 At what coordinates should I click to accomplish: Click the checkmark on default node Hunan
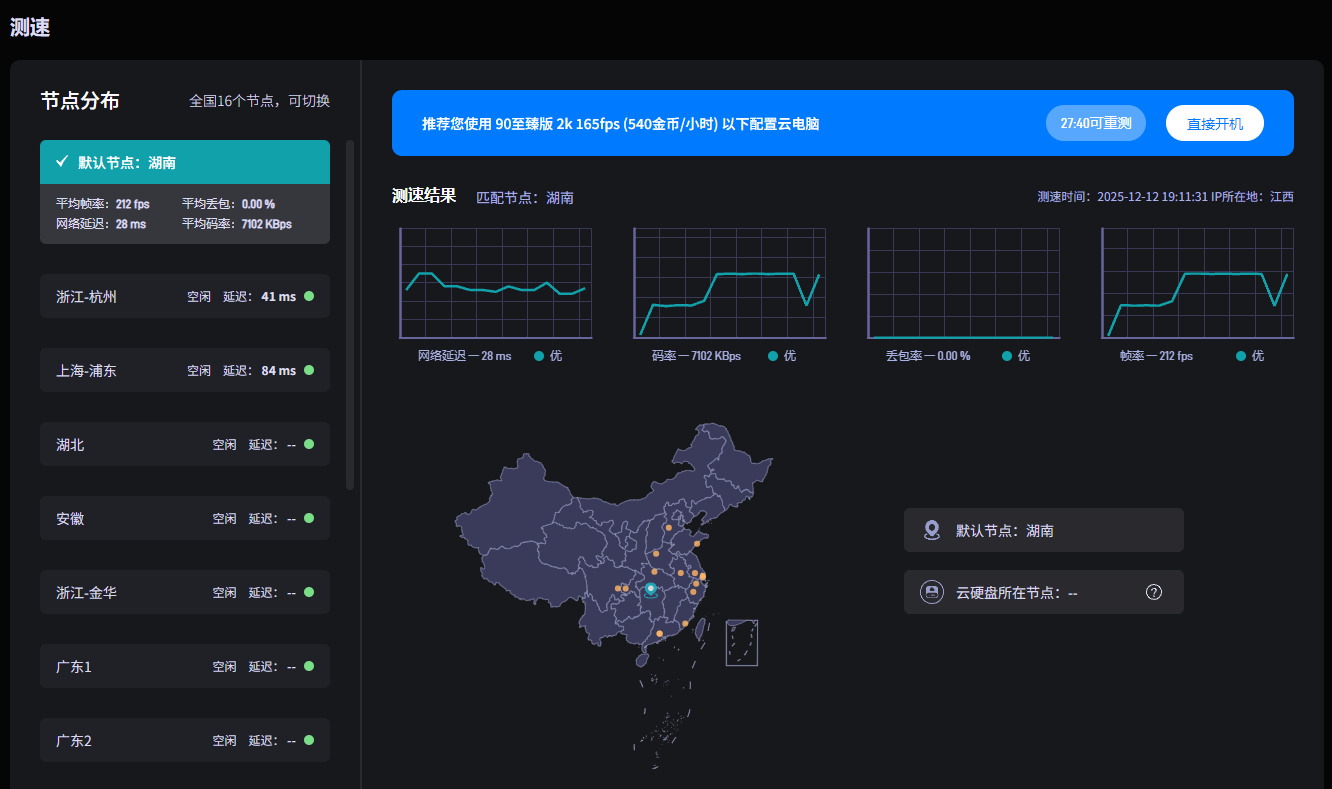coord(62,162)
